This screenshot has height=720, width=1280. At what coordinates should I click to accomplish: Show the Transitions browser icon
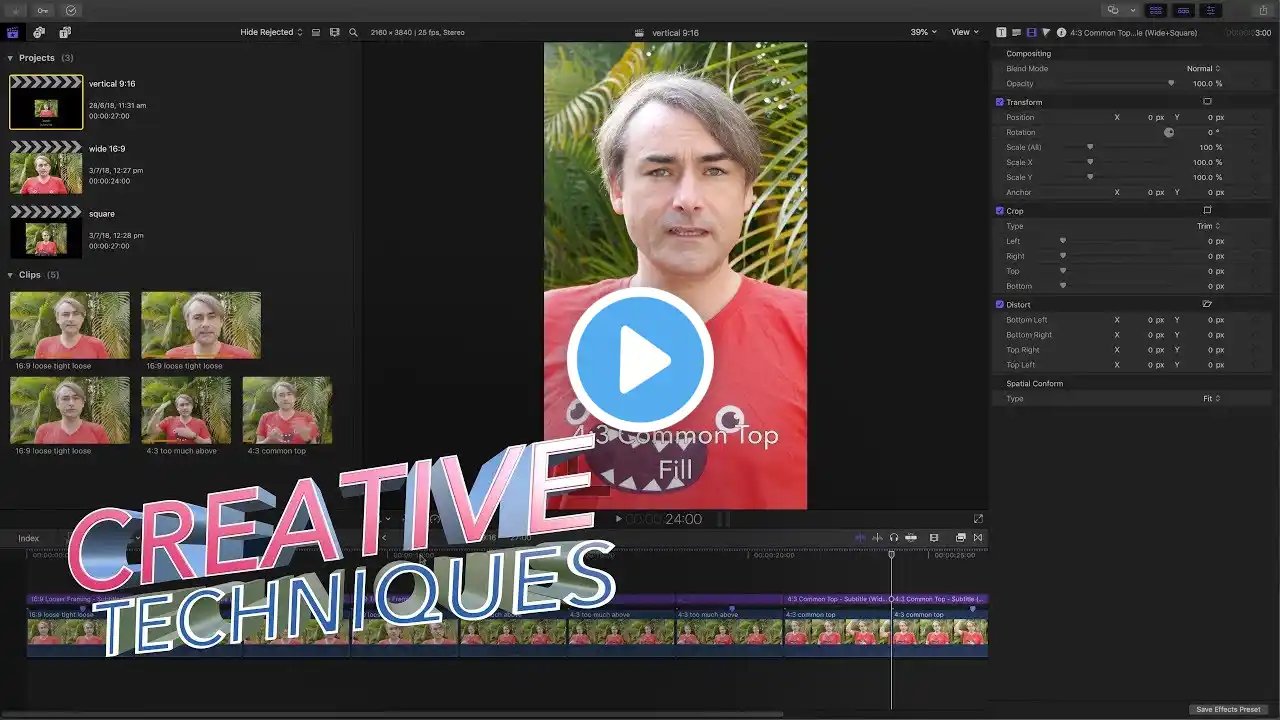point(978,538)
